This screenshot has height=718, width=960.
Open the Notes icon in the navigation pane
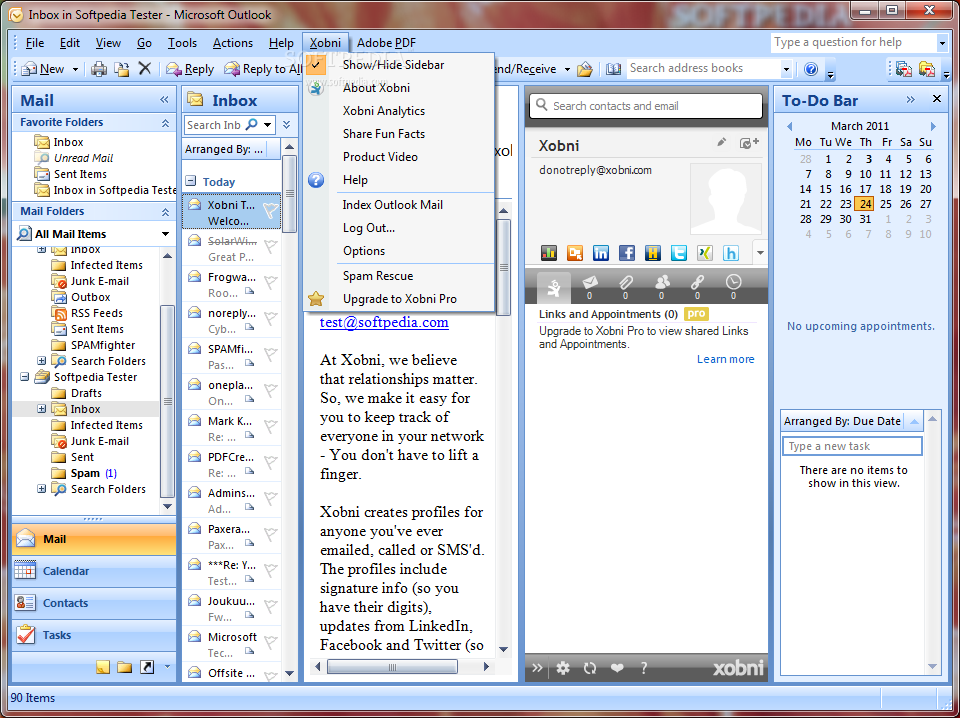103,667
